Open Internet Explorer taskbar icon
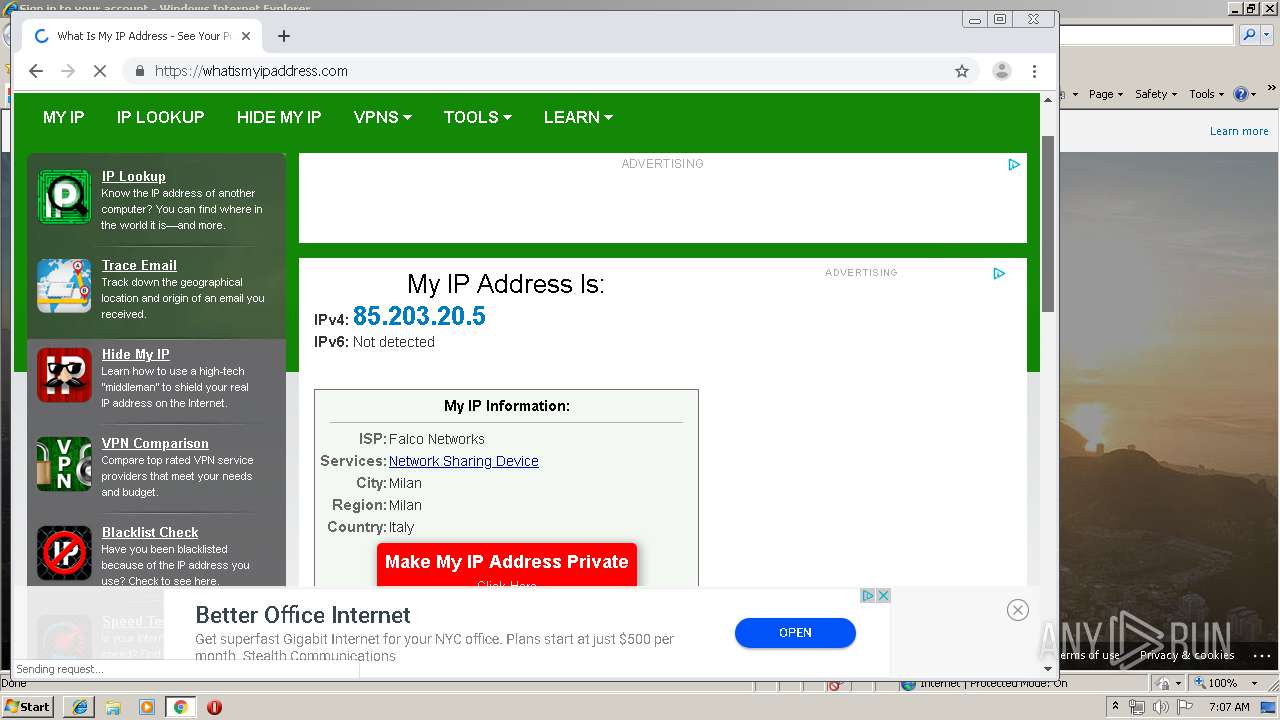This screenshot has width=1280, height=720. pyautogui.click(x=80, y=707)
